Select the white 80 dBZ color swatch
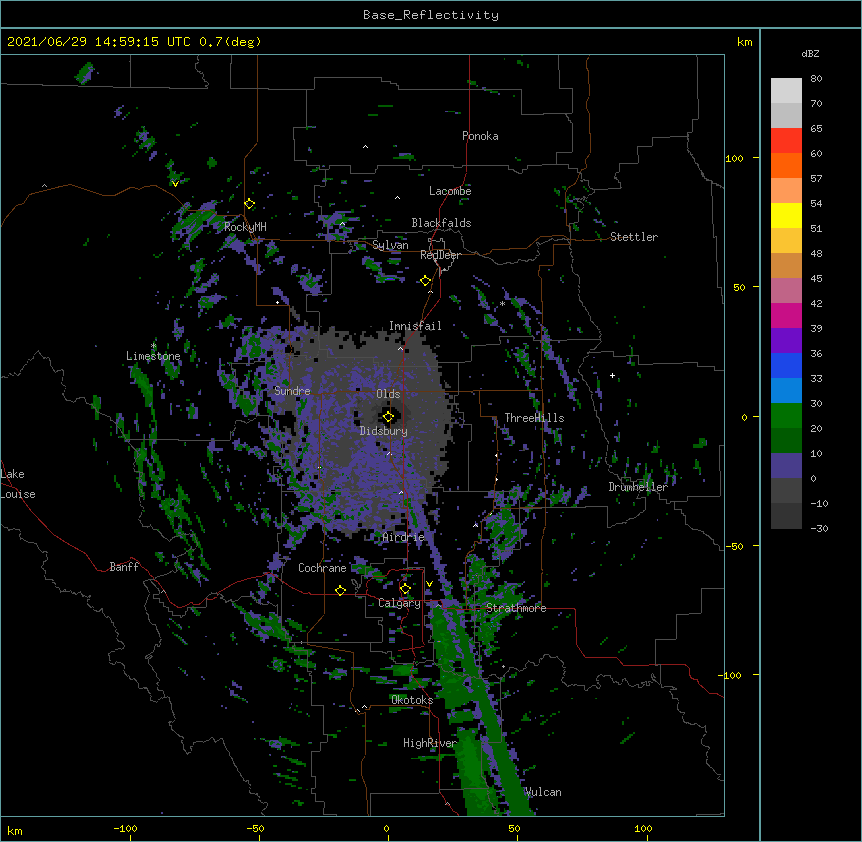The width and height of the screenshot is (862, 842). (786, 91)
